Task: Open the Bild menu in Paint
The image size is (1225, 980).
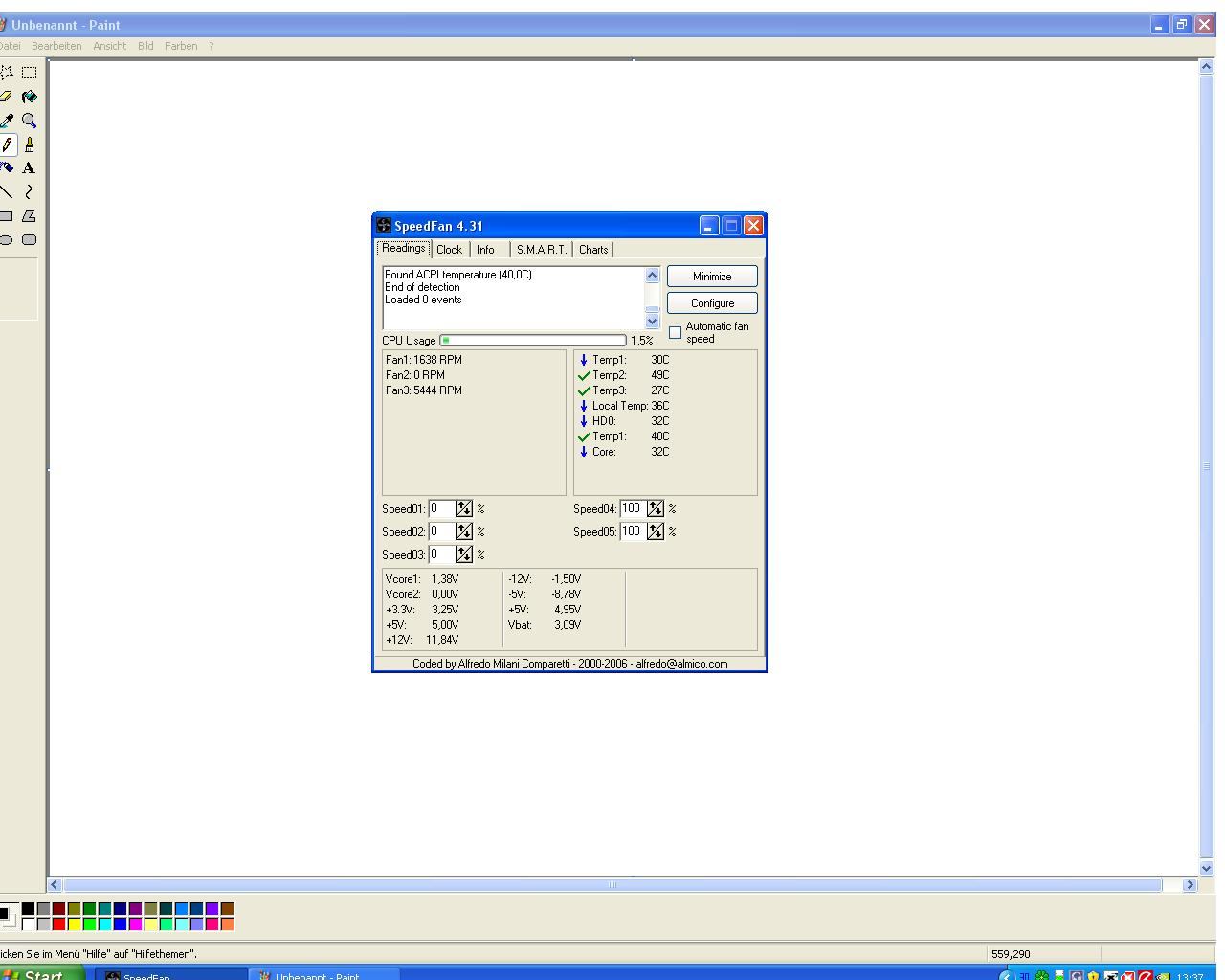Action: point(145,46)
